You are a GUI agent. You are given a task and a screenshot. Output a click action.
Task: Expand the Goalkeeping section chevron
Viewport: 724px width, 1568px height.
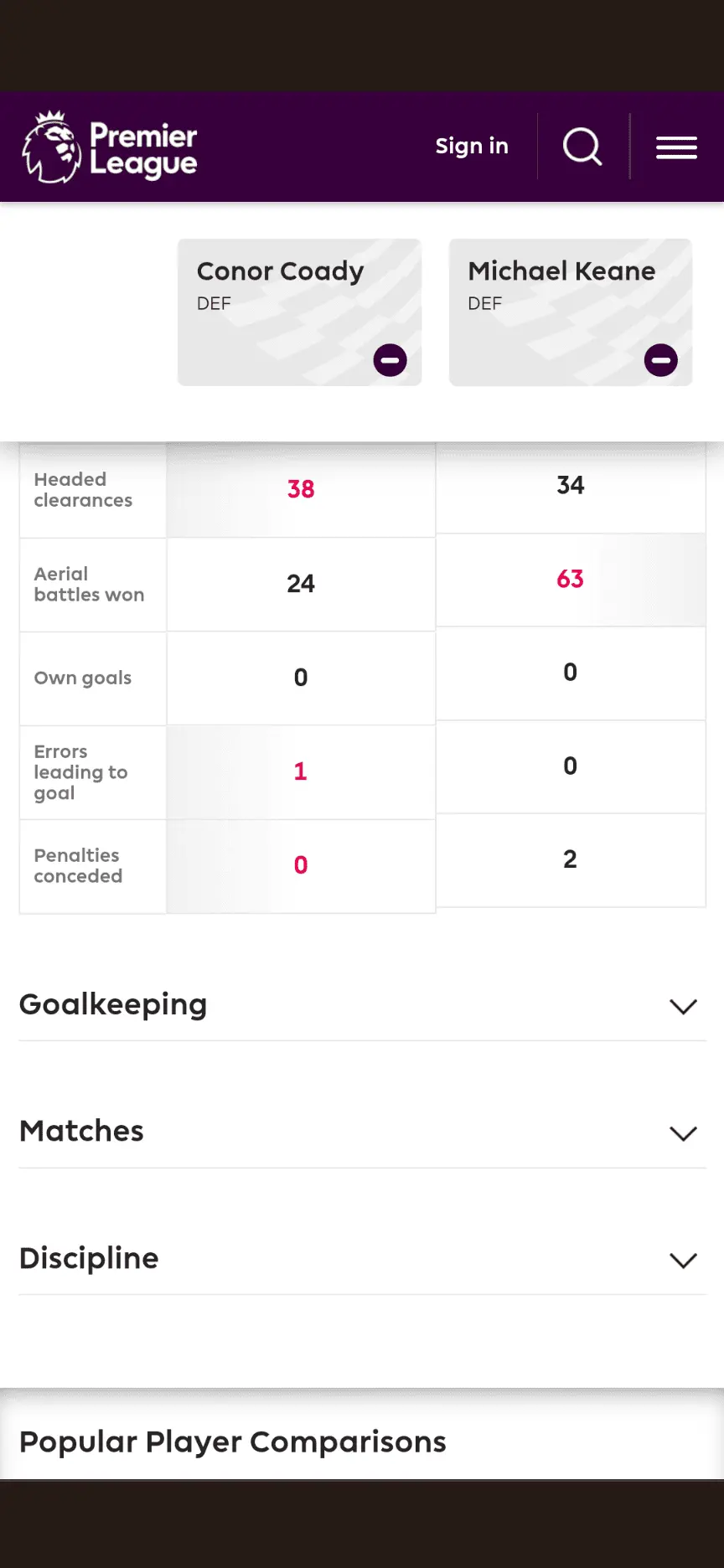tap(683, 1006)
